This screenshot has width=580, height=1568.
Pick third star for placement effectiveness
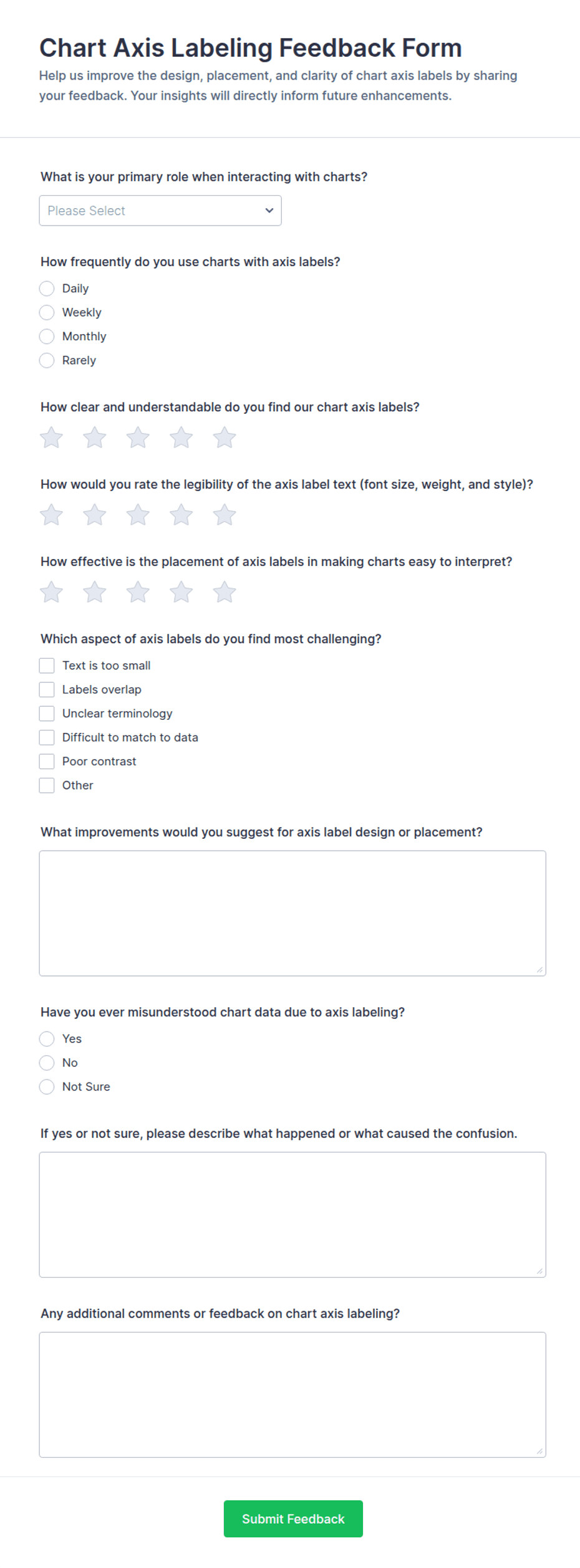(x=138, y=592)
